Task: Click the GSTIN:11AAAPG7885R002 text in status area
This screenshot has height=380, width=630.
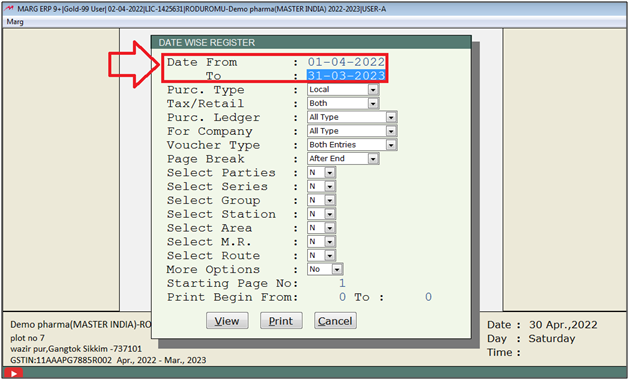Action: (61, 360)
